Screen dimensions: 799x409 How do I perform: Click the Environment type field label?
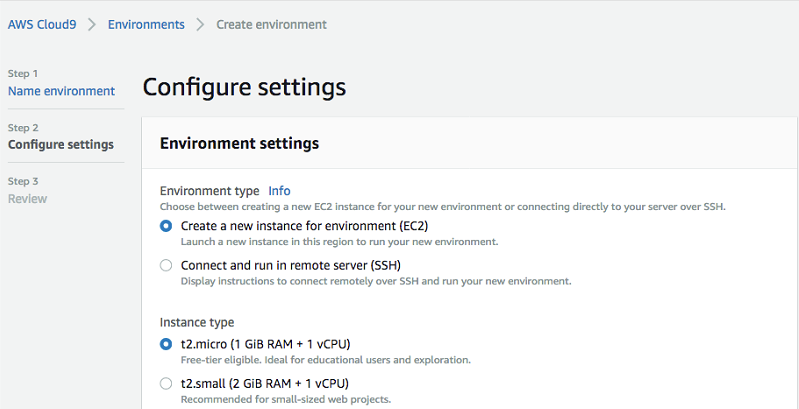[x=209, y=190]
